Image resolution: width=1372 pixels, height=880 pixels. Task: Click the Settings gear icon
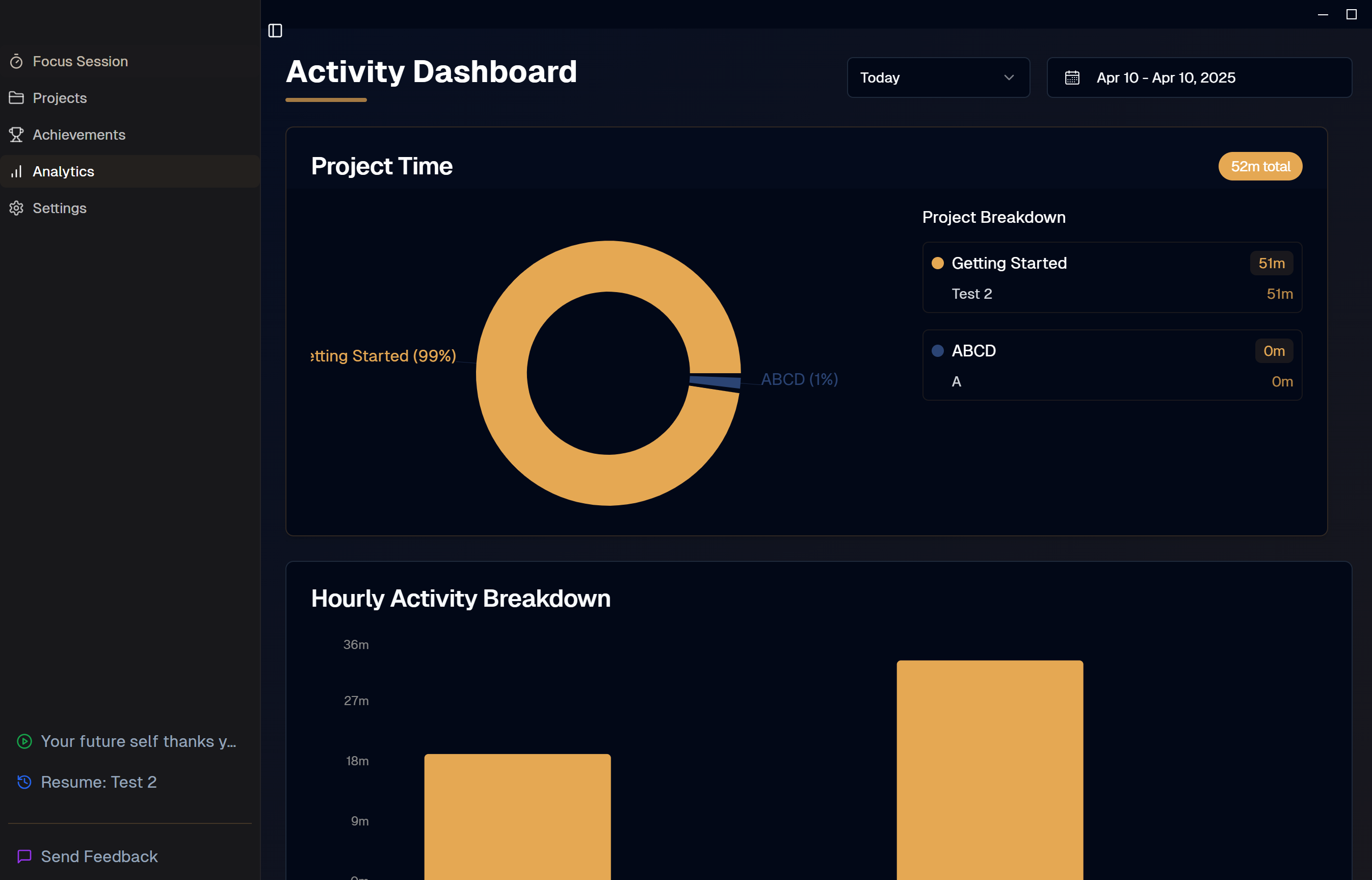[17, 208]
